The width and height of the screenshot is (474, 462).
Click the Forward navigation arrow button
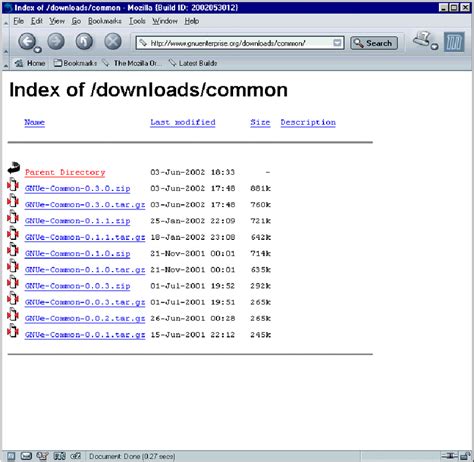(x=56, y=42)
